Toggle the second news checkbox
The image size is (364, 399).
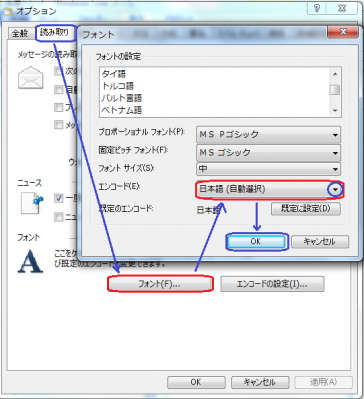[58, 217]
